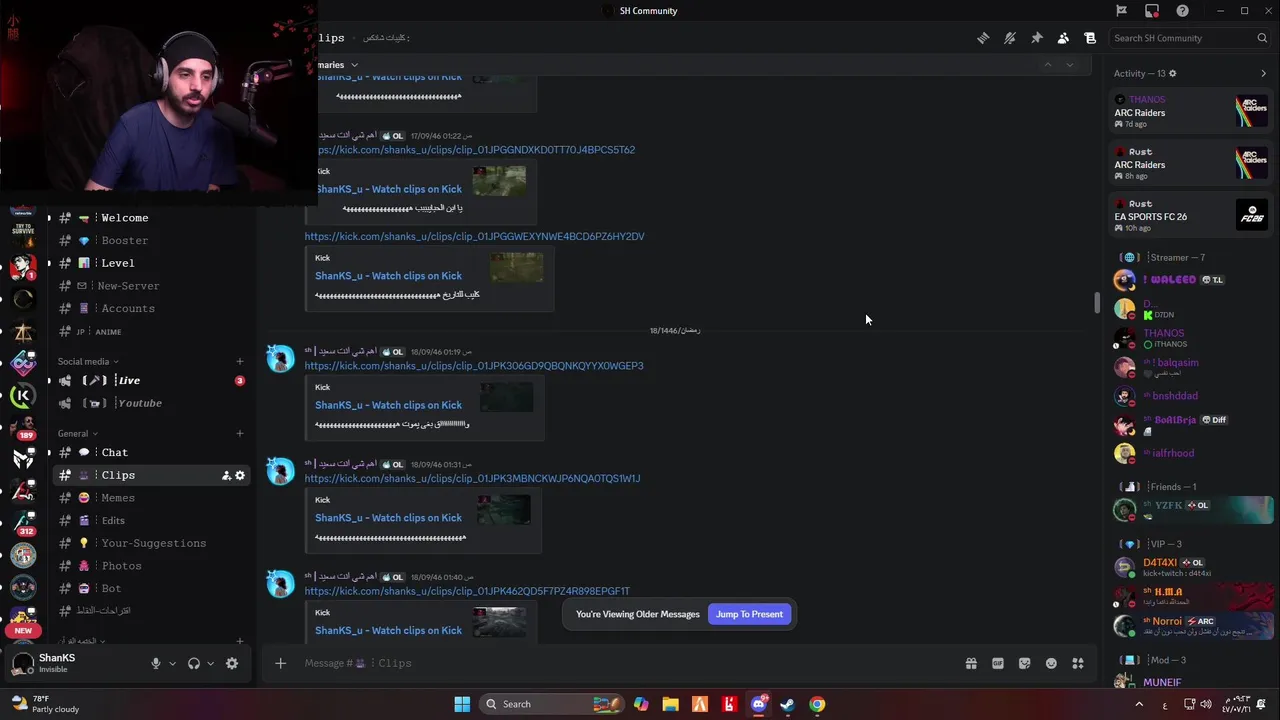This screenshot has height=720, width=1280.
Task: Open the kick clip link ending HY2DV
Action: [475, 237]
